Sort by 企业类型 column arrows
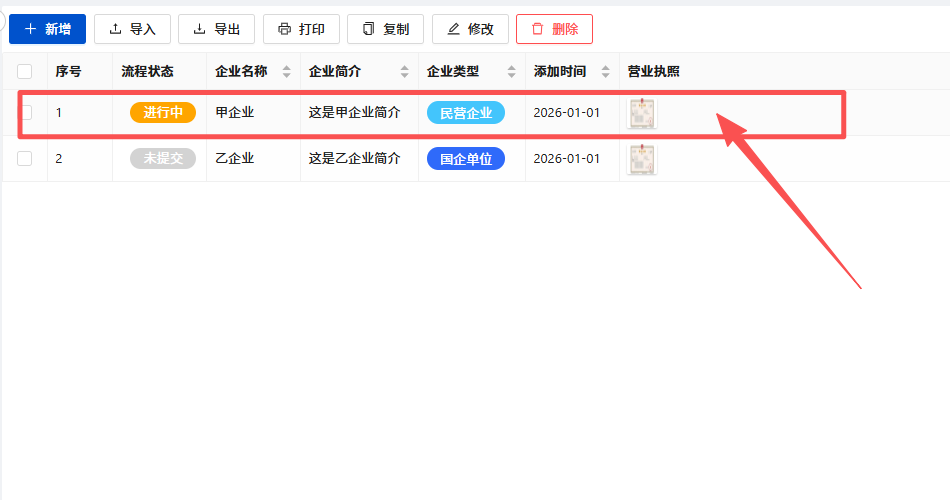This screenshot has width=950, height=500. 511,72
